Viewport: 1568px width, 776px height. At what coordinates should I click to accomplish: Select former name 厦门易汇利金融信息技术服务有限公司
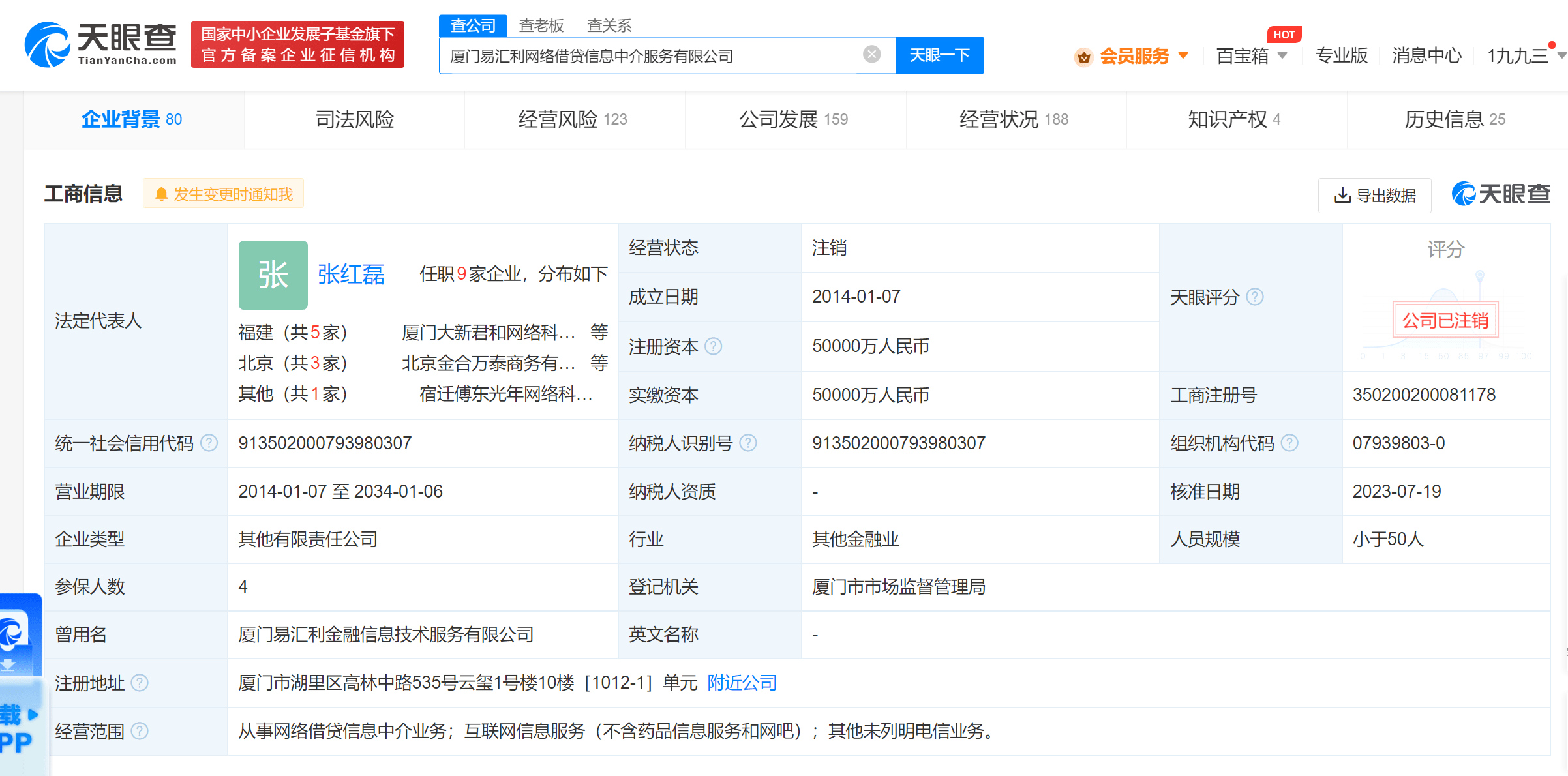click(386, 634)
